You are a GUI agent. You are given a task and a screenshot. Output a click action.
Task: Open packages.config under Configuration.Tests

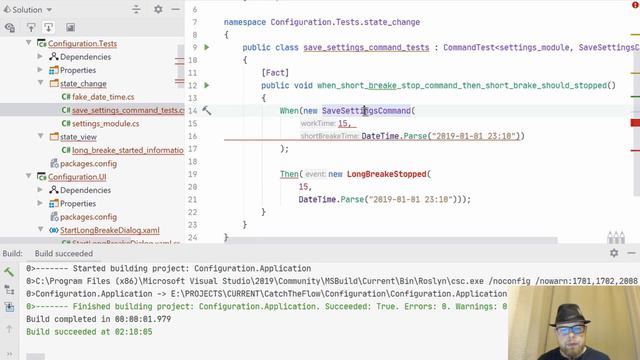coord(88,164)
